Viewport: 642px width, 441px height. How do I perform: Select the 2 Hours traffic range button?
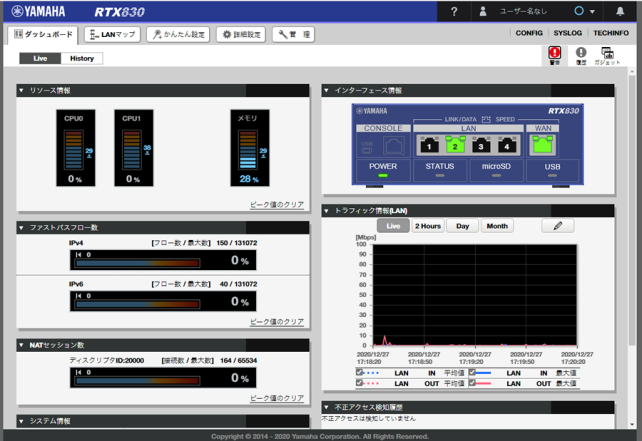tap(428, 226)
